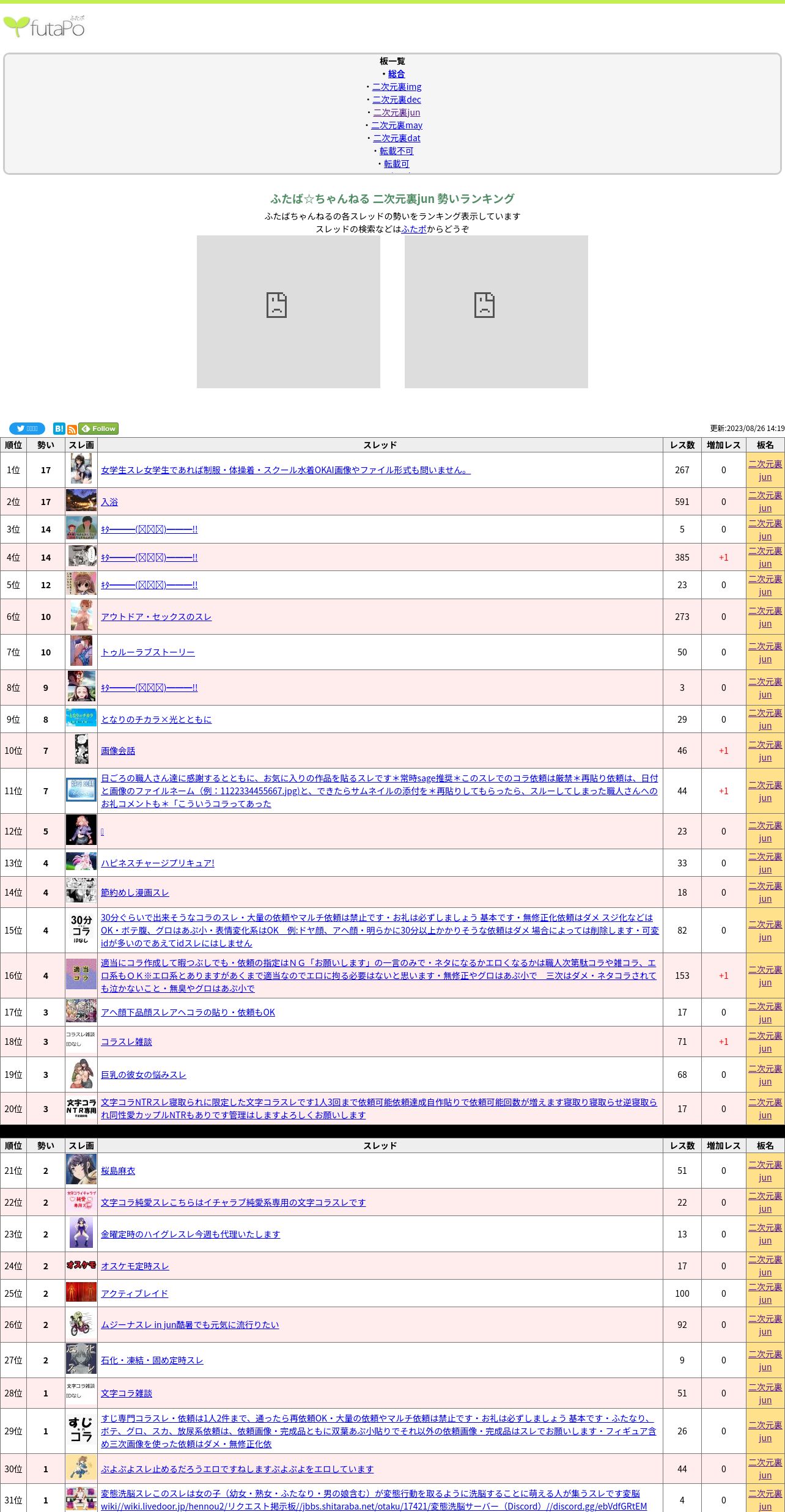785x1512 pixels.
Task: Open thumbnail beside ハピネスチャージプリキュア!
Action: click(x=81, y=863)
